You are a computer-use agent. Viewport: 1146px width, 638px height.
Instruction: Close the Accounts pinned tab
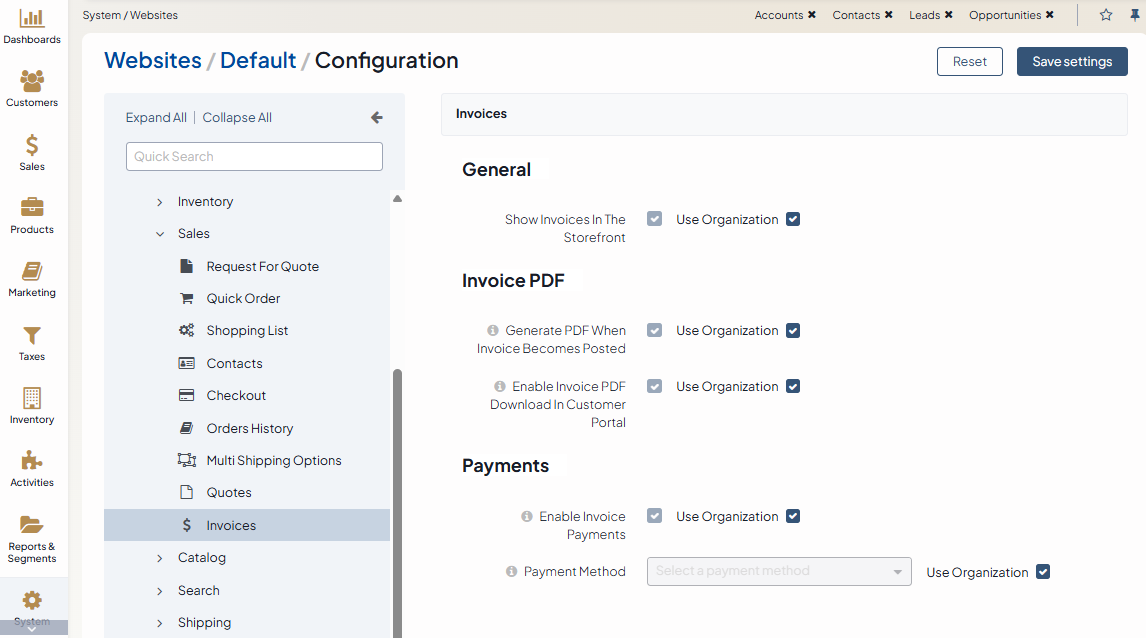(812, 15)
